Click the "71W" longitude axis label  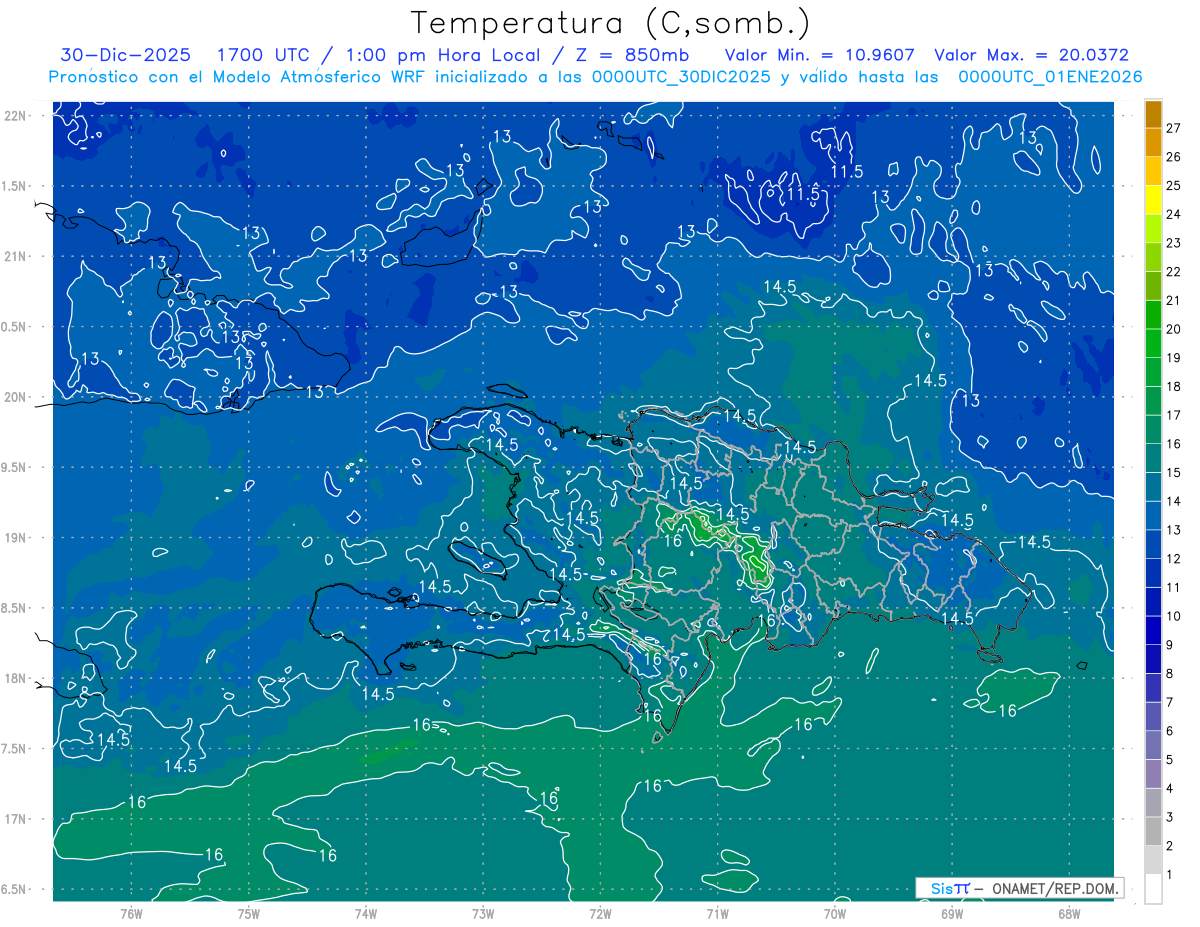[717, 913]
